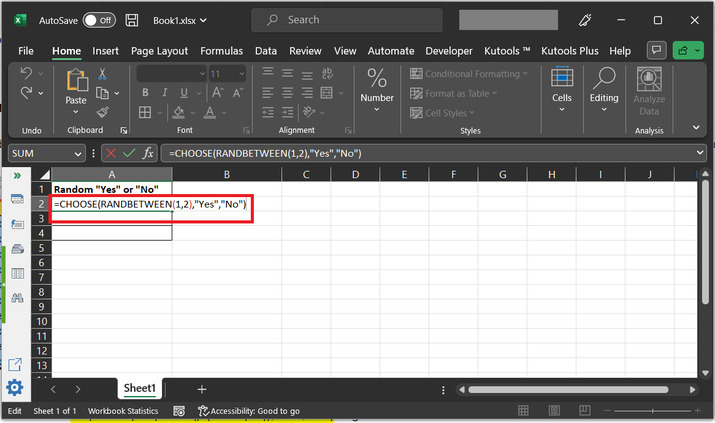Switch to the Page Layout tab
This screenshot has height=423, width=715.
pyautogui.click(x=159, y=50)
